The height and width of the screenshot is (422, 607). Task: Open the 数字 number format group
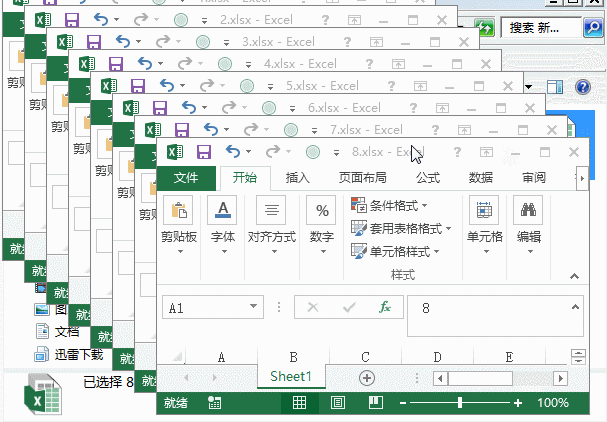(321, 225)
